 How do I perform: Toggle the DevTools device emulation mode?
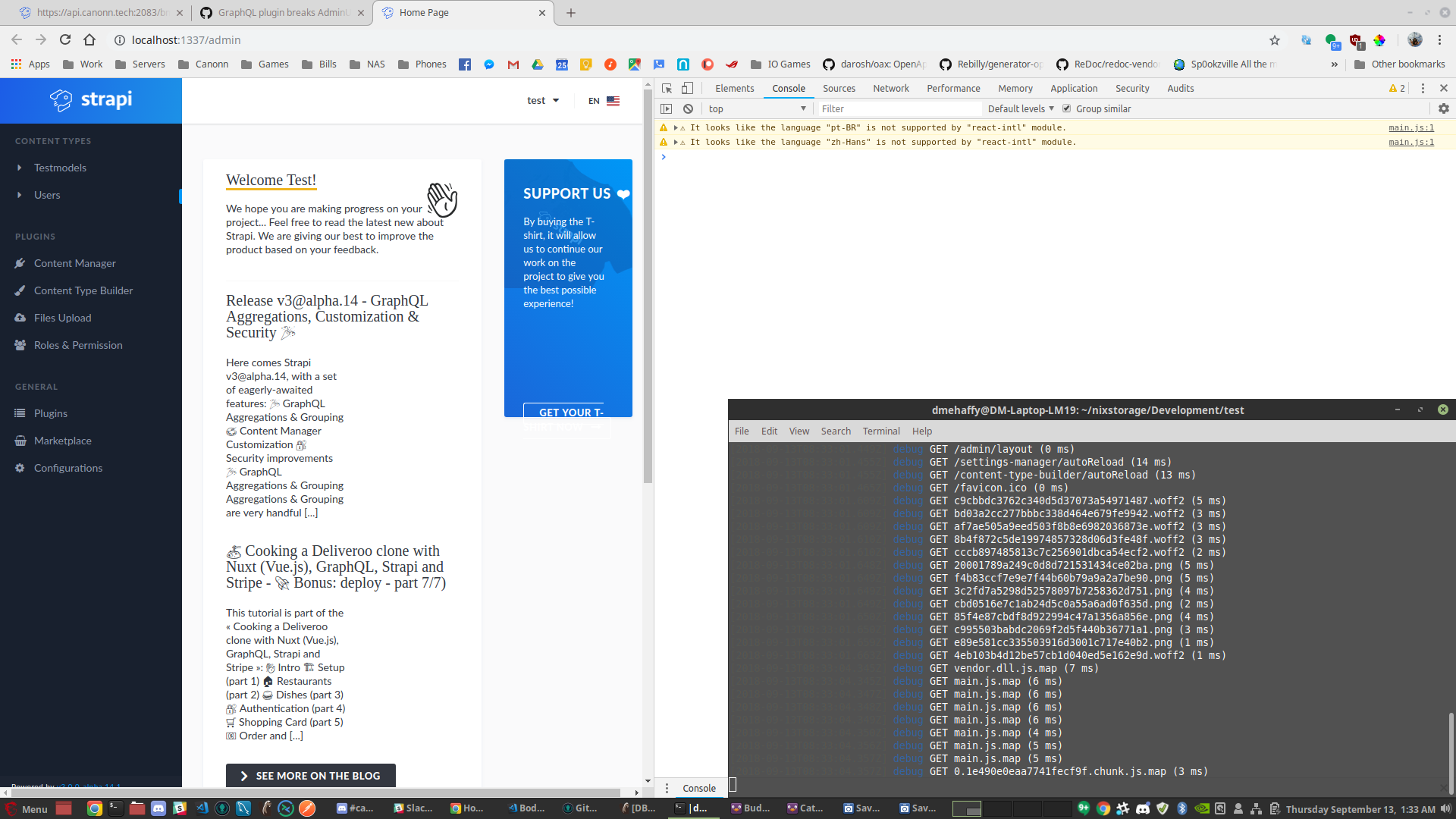pos(688,89)
